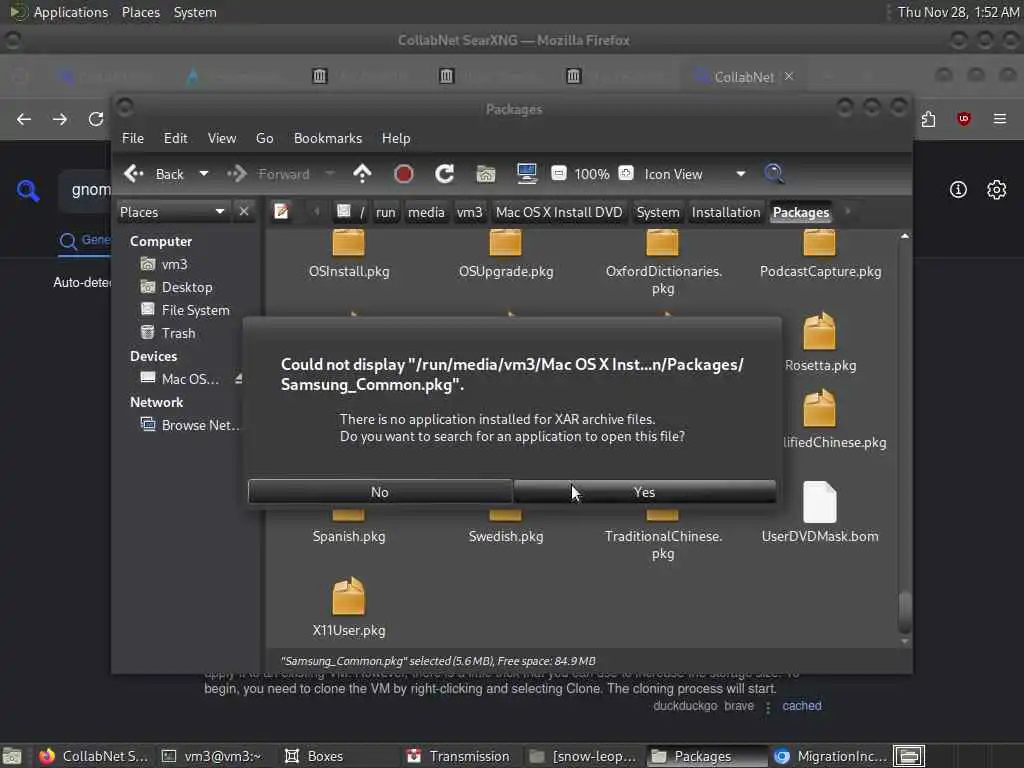Image resolution: width=1024 pixels, height=768 pixels.
Task: Reload the Packages folder view
Action: (445, 174)
